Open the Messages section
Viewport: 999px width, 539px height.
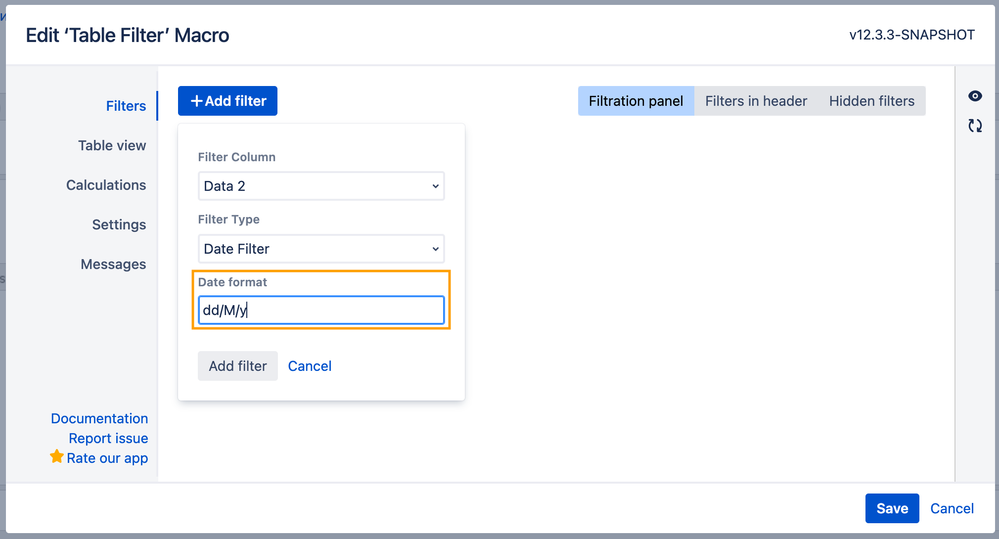click(x=113, y=264)
